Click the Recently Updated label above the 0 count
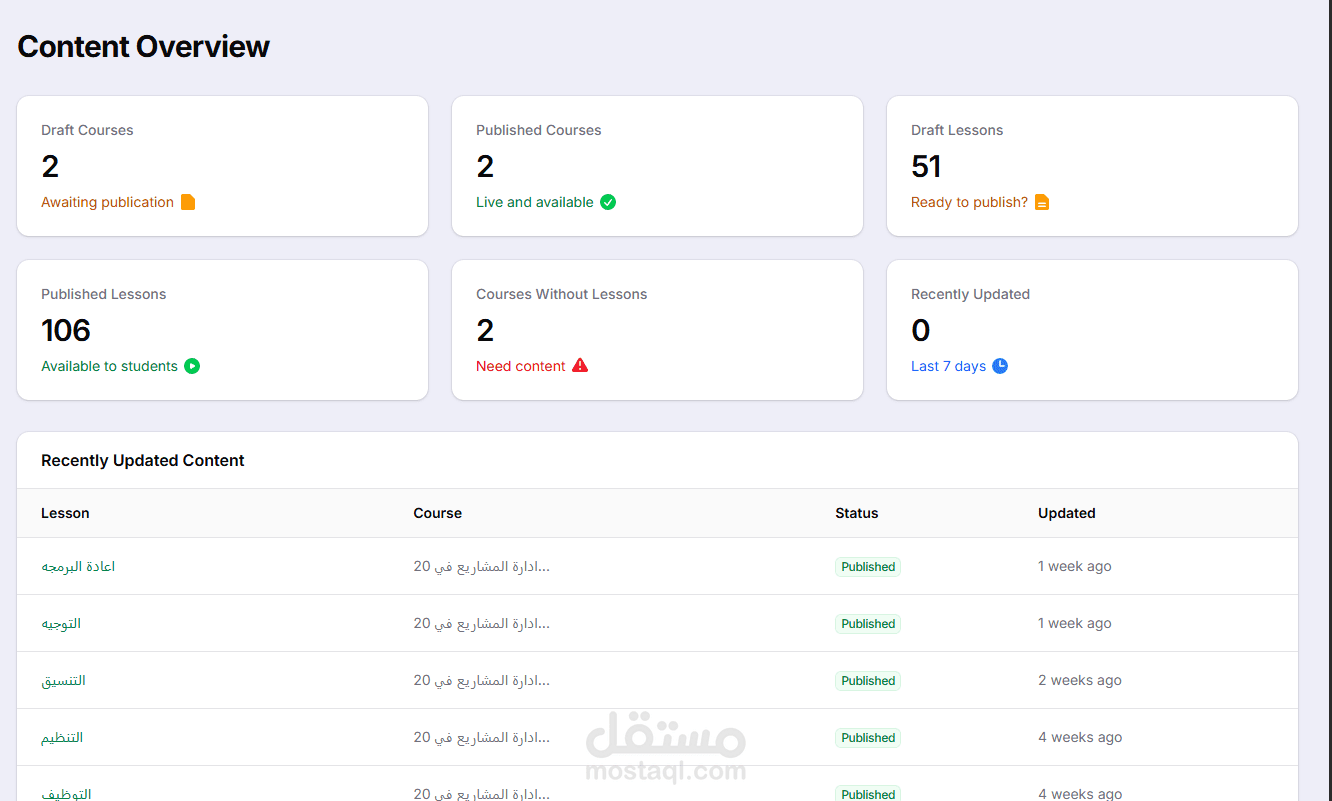 [970, 294]
